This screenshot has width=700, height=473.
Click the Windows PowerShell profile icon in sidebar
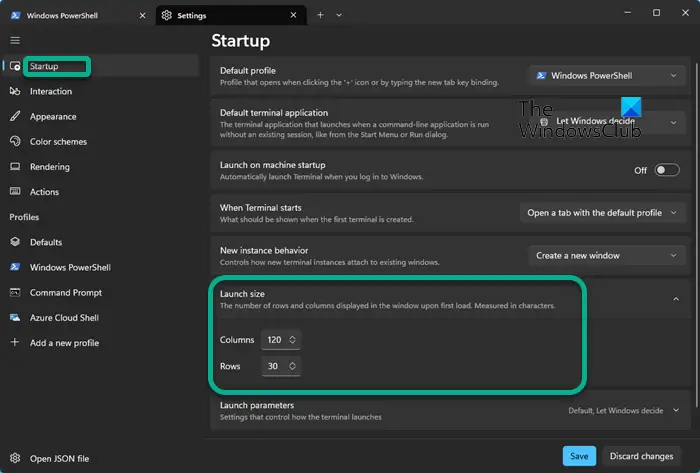(15, 267)
